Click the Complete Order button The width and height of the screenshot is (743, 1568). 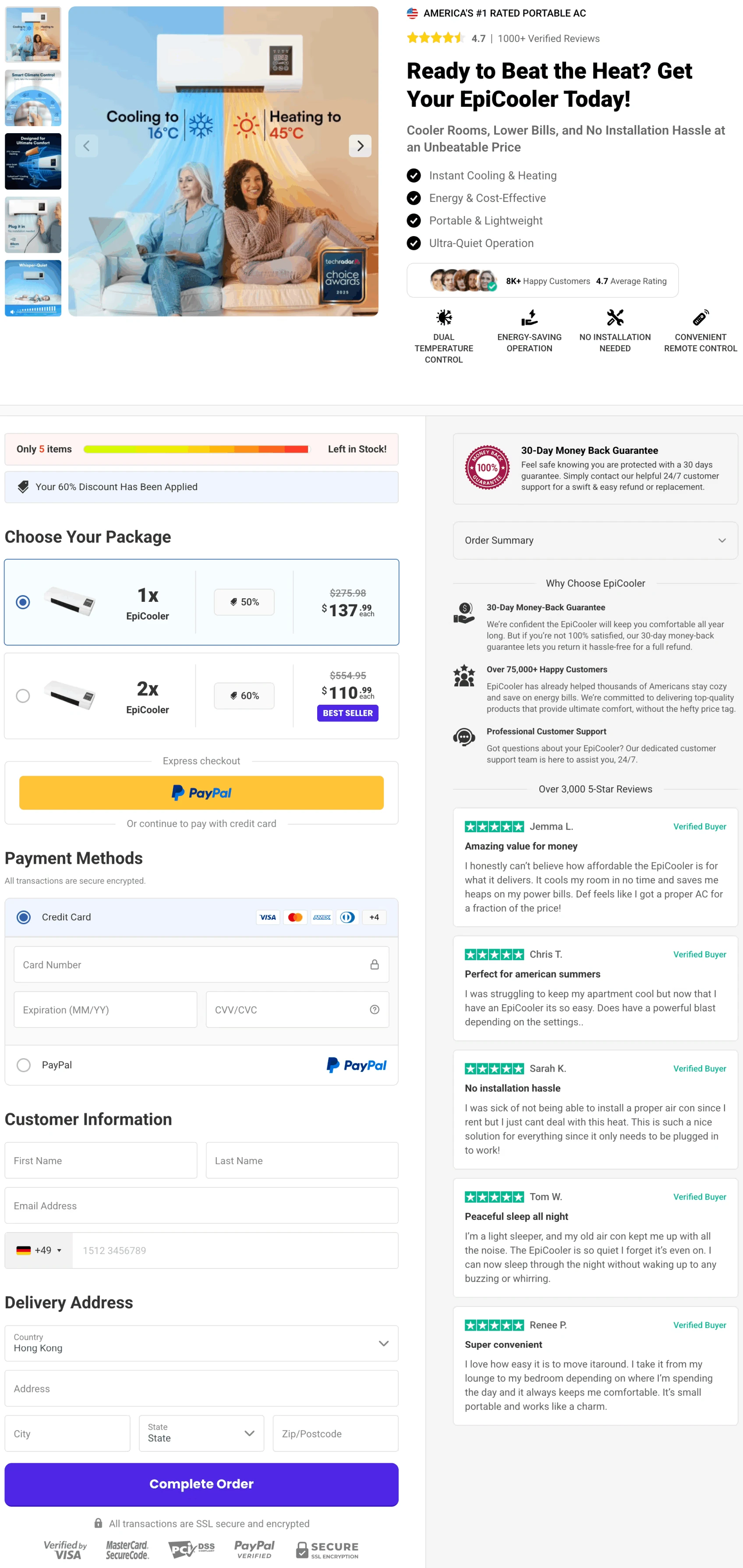click(202, 1484)
